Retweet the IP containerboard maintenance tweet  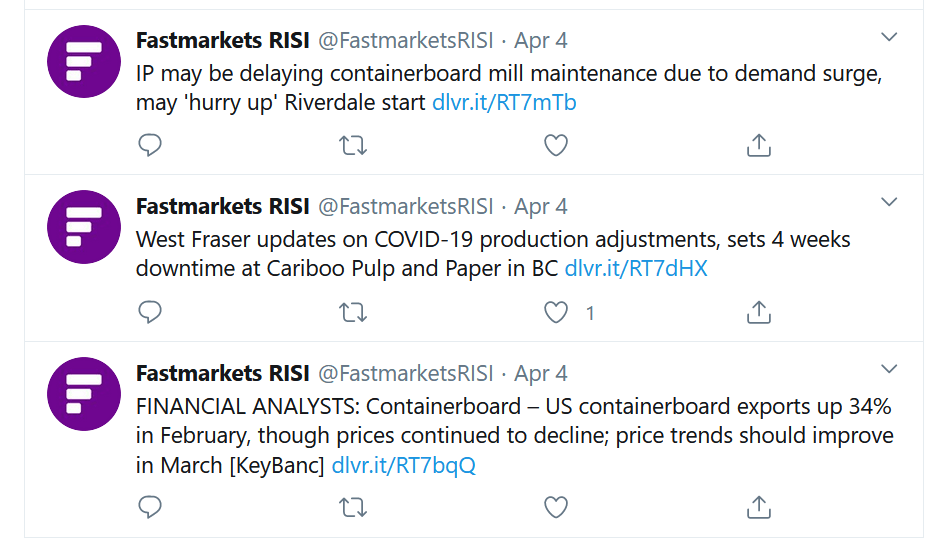click(353, 145)
